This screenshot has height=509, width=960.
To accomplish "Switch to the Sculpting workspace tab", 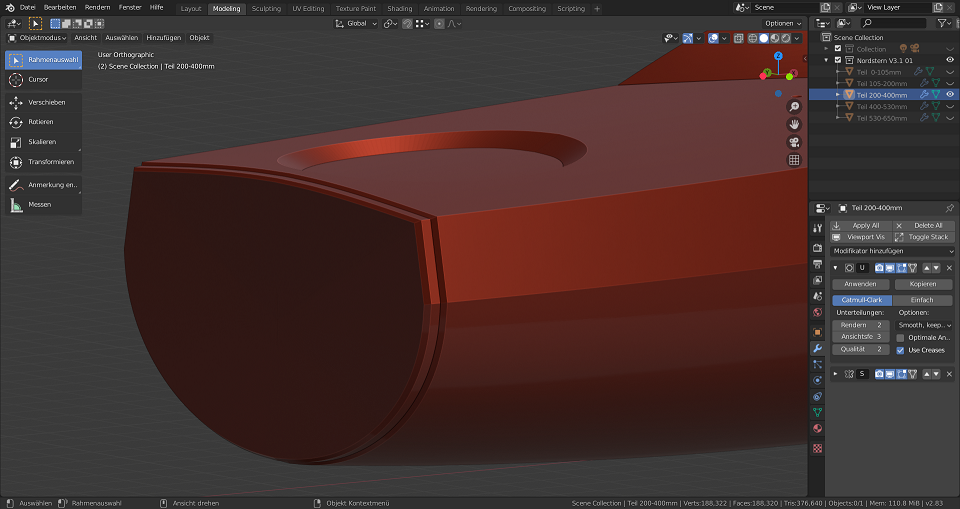I will pos(266,8).
